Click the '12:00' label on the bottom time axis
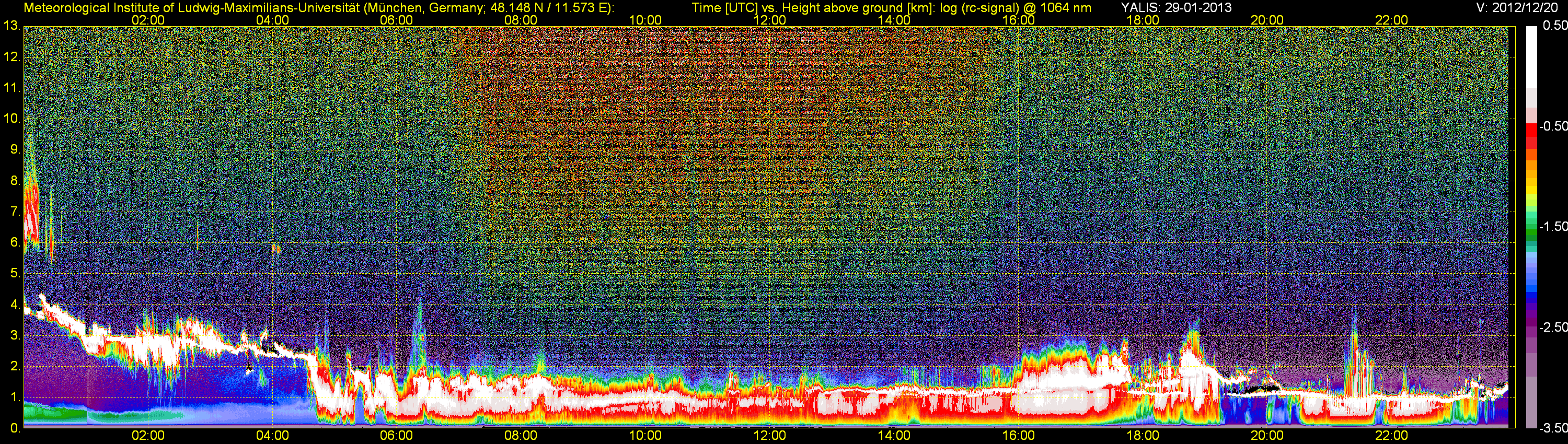1568x444 pixels. click(769, 436)
